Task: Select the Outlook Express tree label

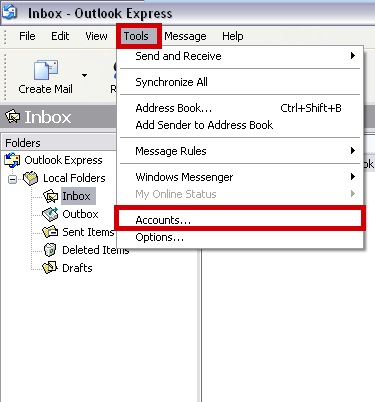Action: 63,160
